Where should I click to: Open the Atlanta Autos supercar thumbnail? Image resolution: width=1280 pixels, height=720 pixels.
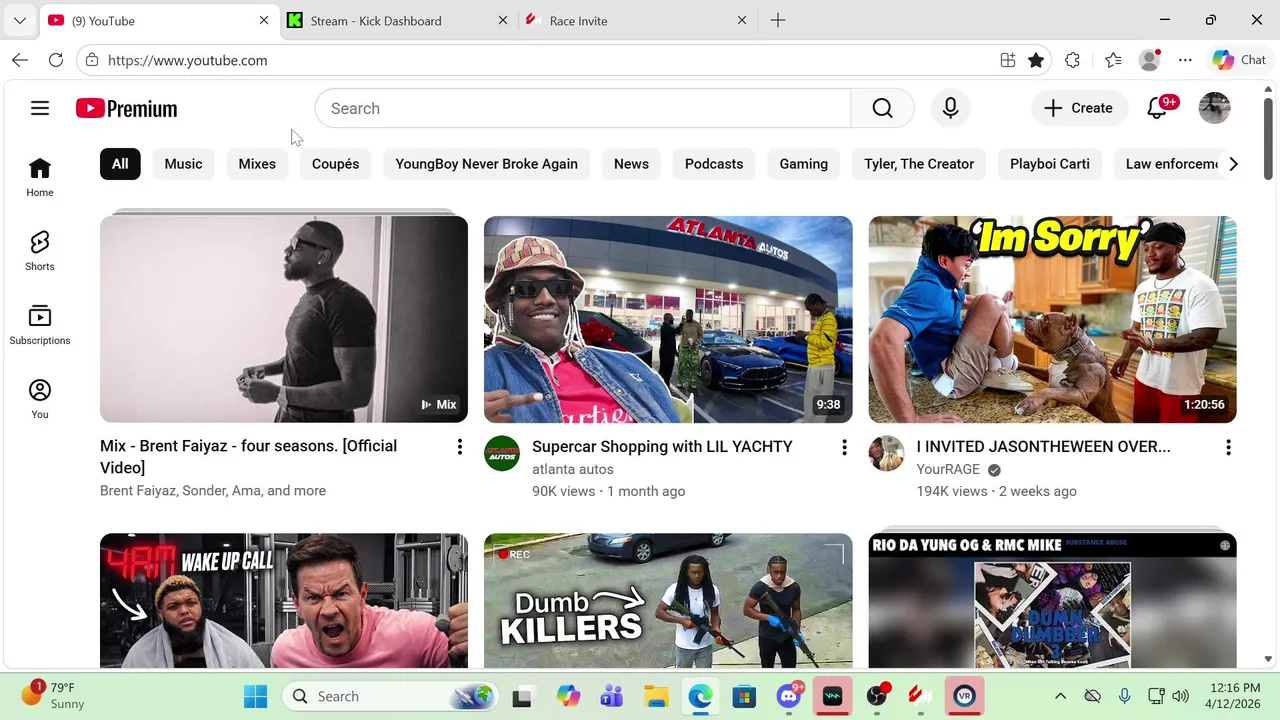(x=668, y=319)
